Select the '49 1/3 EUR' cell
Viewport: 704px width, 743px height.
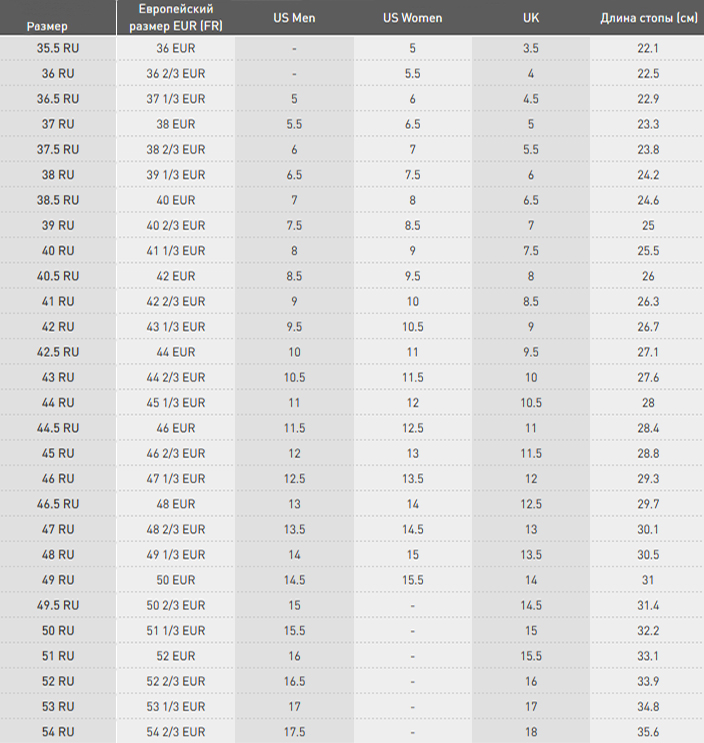coord(176,555)
